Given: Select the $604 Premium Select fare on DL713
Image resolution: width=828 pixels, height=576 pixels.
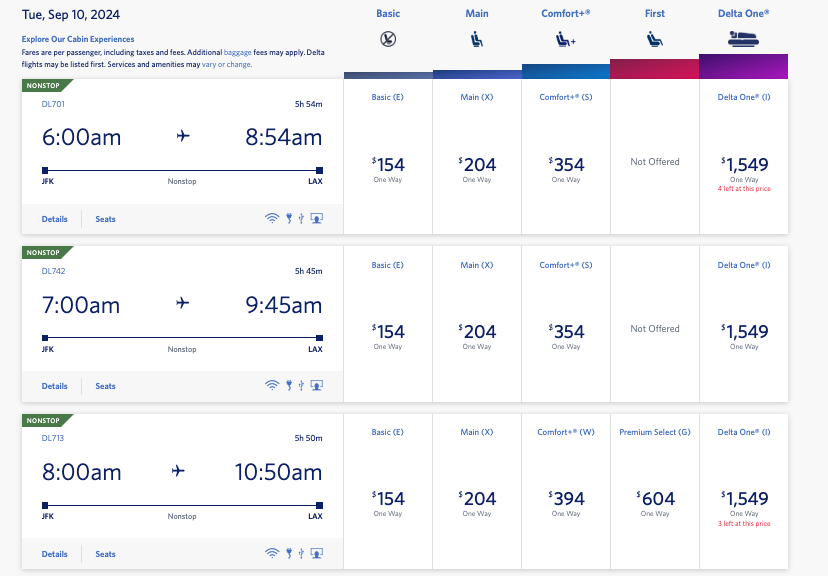Looking at the screenshot, I should [655, 500].
